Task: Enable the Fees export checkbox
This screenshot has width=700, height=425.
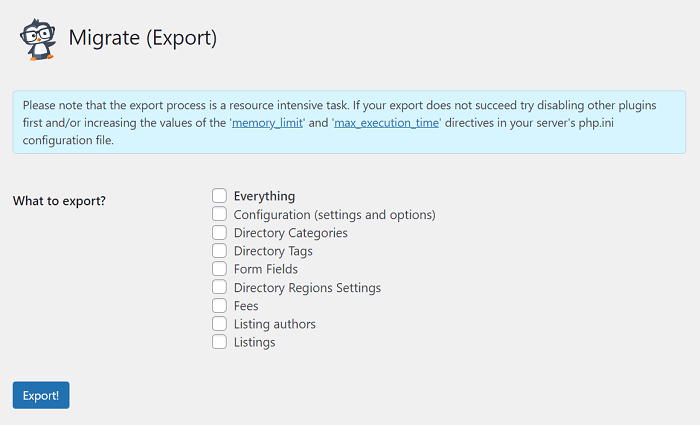Action: [x=219, y=305]
